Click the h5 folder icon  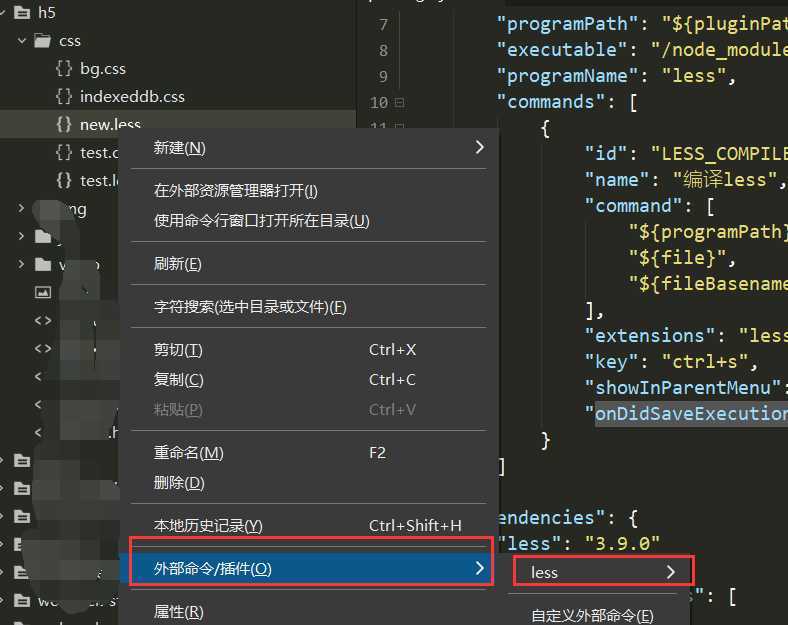click(22, 13)
